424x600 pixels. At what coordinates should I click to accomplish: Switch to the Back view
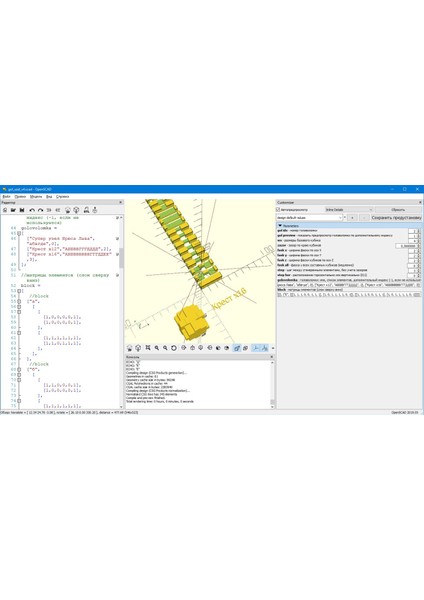coord(227,348)
